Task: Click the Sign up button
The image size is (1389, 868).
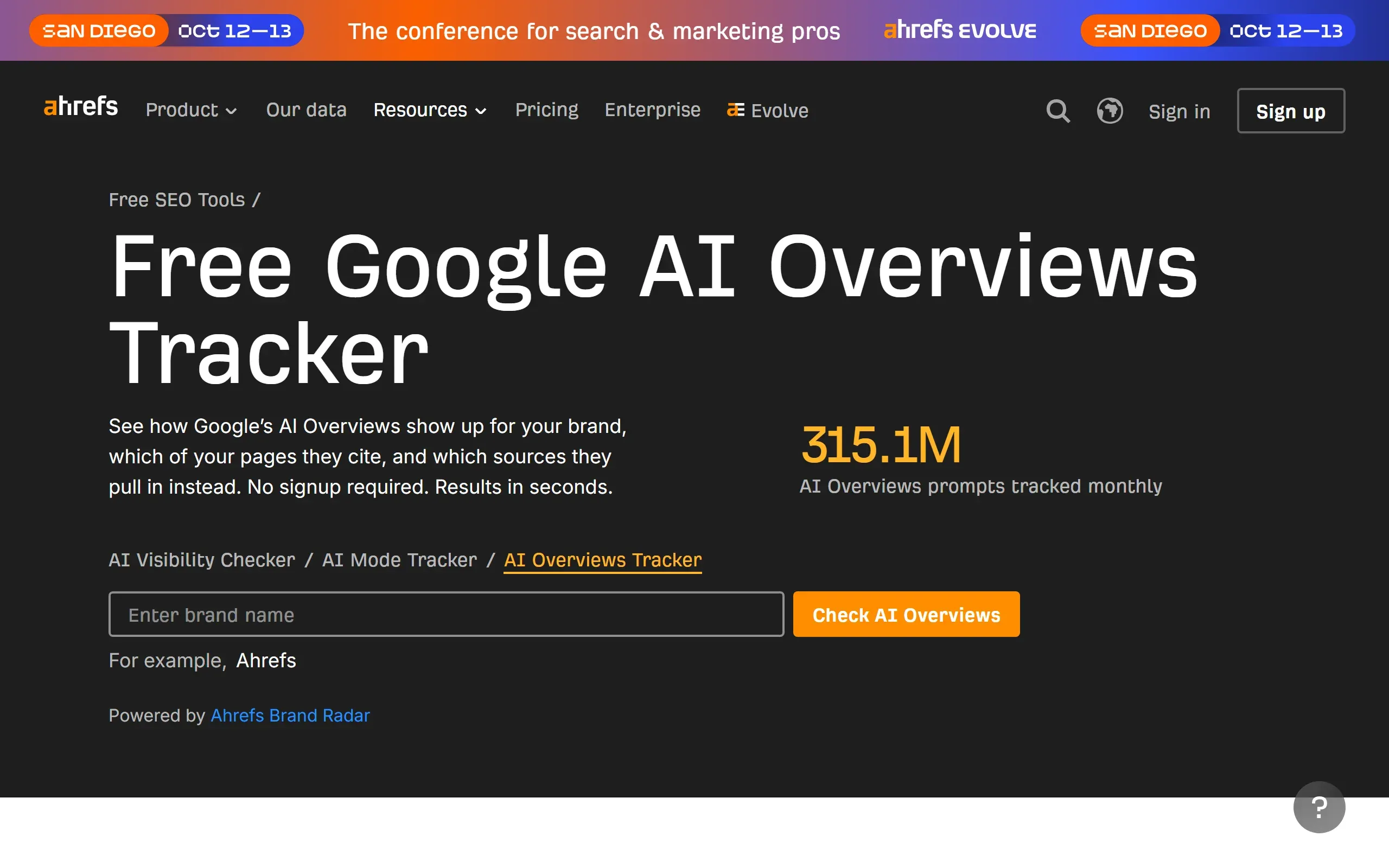Action: (1291, 111)
